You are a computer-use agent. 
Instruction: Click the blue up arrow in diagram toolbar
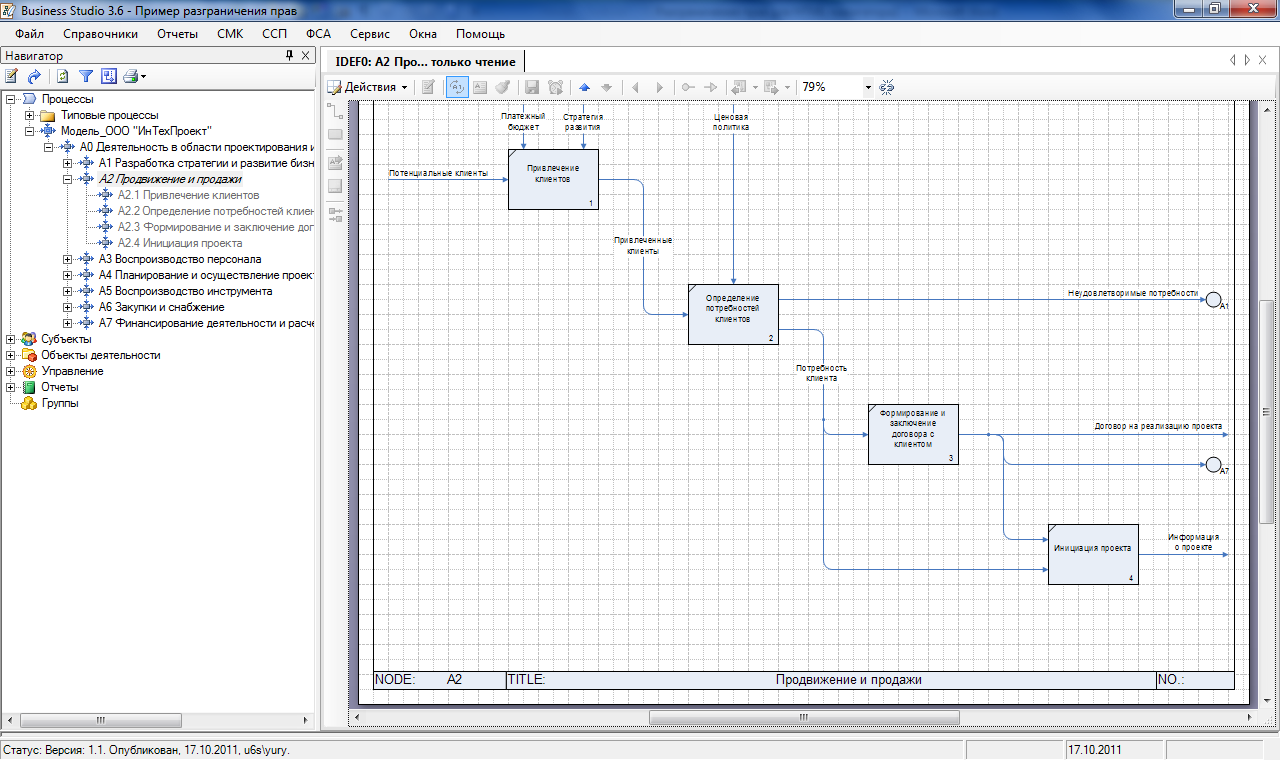pyautogui.click(x=585, y=87)
